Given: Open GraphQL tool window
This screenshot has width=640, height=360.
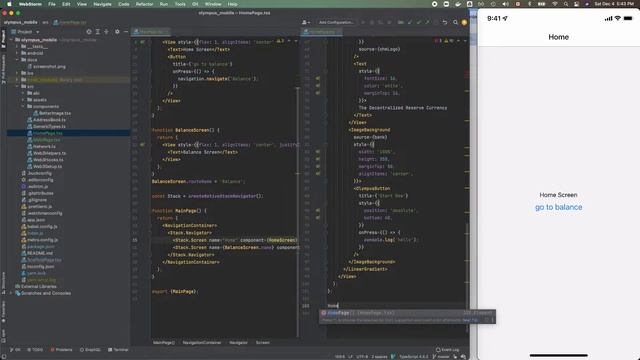Looking at the screenshot, I should [90, 350].
